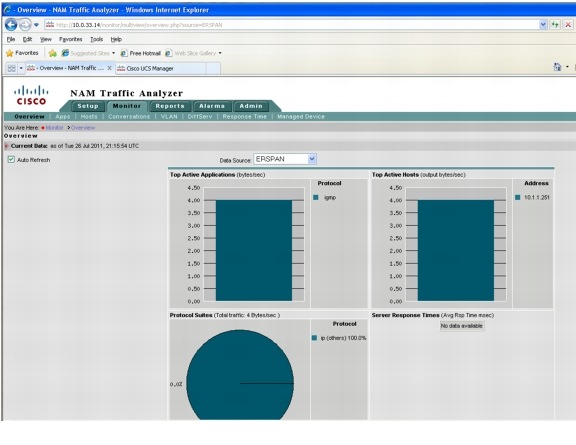
Task: Click the empty New Tab button
Action: [213, 68]
